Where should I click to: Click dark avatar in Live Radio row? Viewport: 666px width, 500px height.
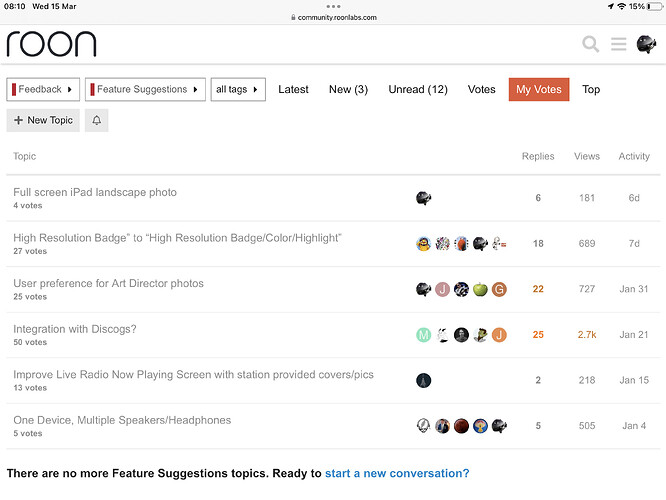[423, 380]
